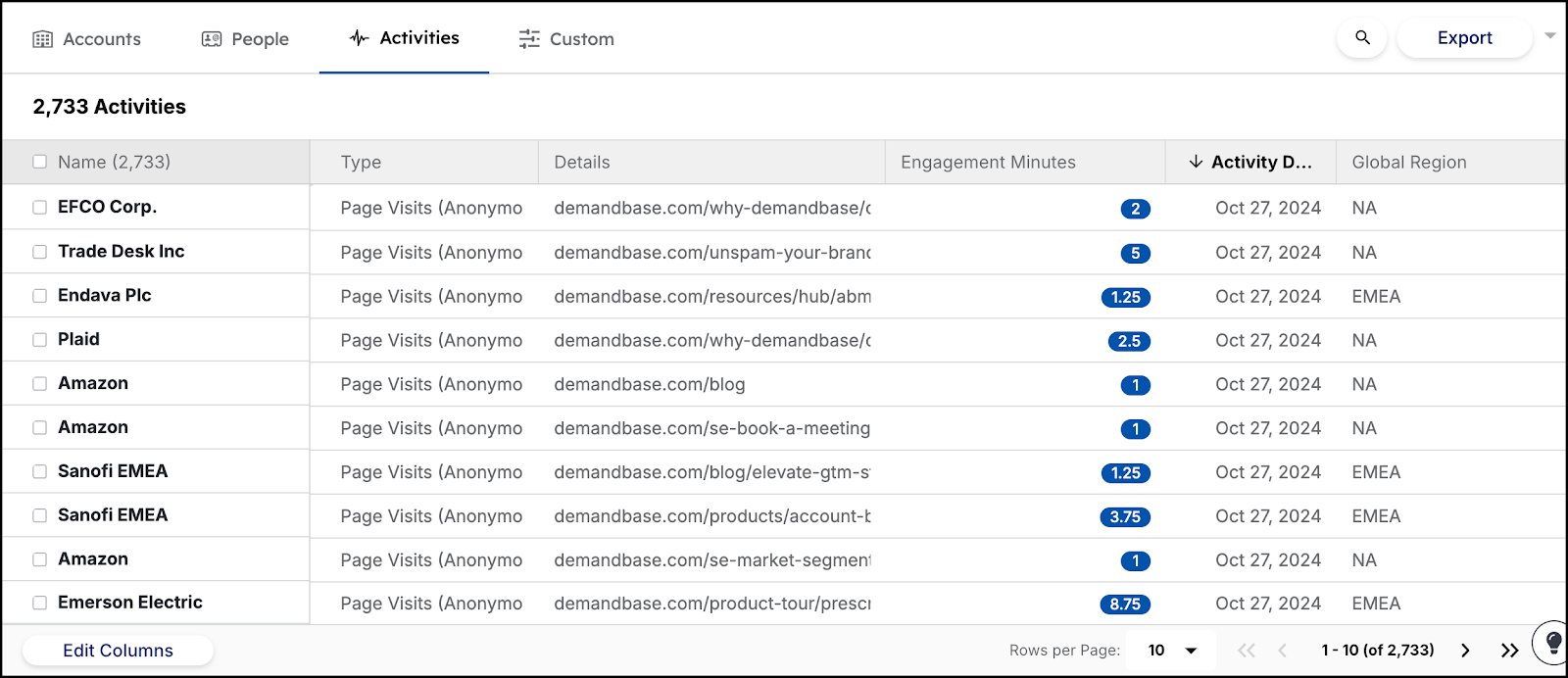This screenshot has width=1568, height=678.
Task: Open EFCO Corp. account link
Action: click(x=107, y=207)
